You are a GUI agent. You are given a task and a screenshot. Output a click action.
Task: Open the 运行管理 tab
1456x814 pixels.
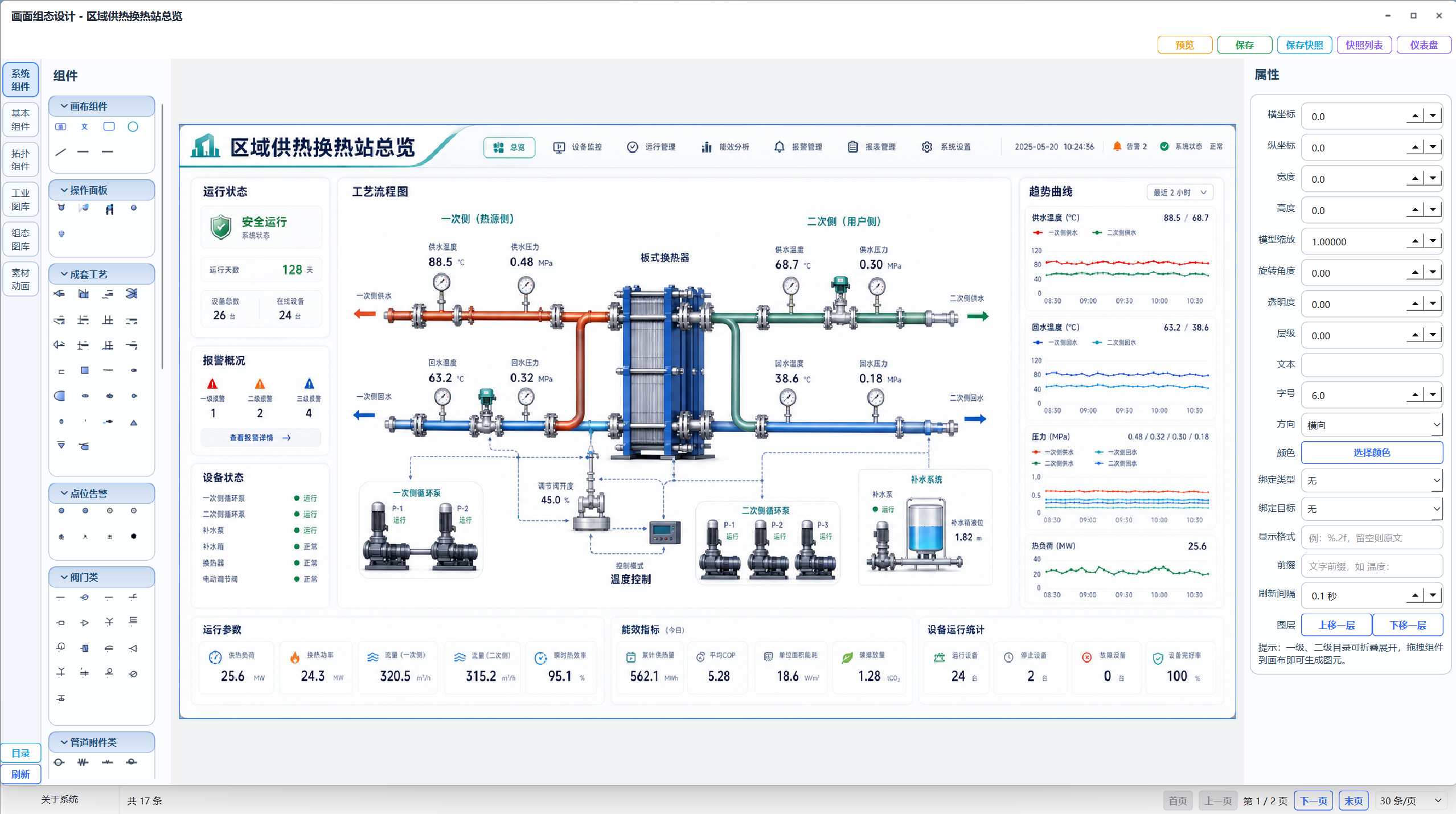[651, 147]
